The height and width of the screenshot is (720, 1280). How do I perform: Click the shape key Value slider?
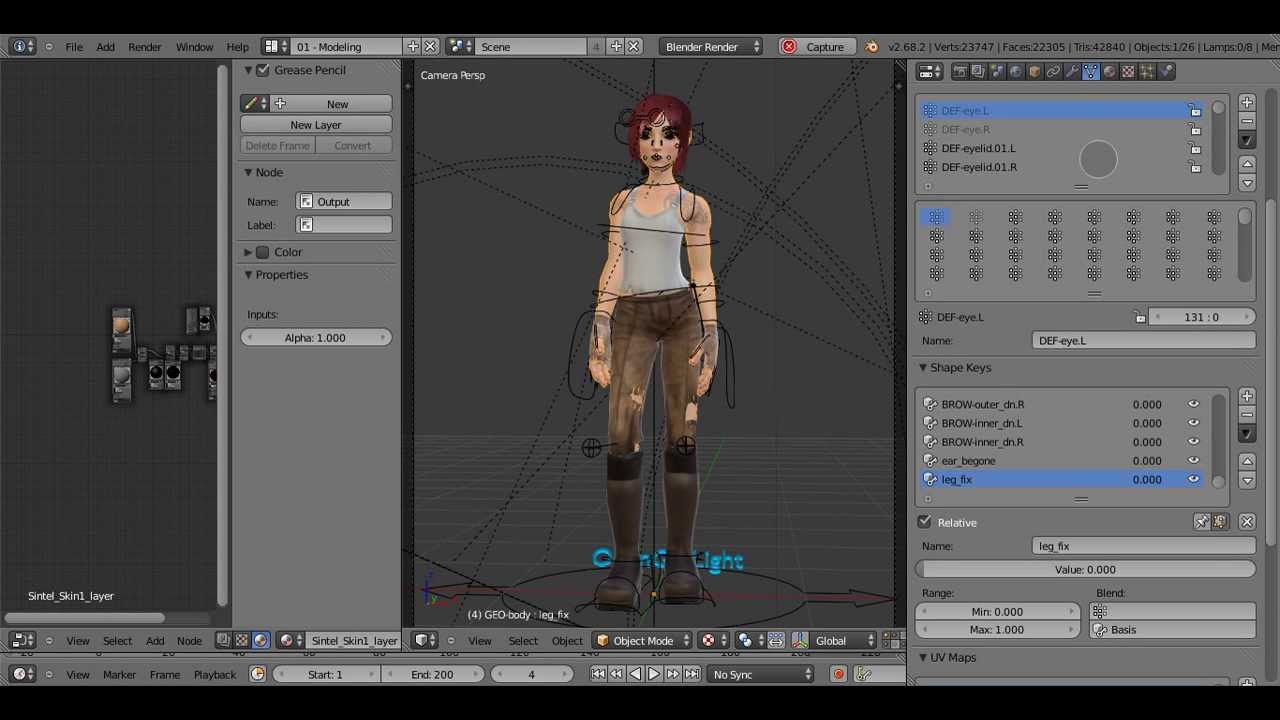coord(1085,570)
